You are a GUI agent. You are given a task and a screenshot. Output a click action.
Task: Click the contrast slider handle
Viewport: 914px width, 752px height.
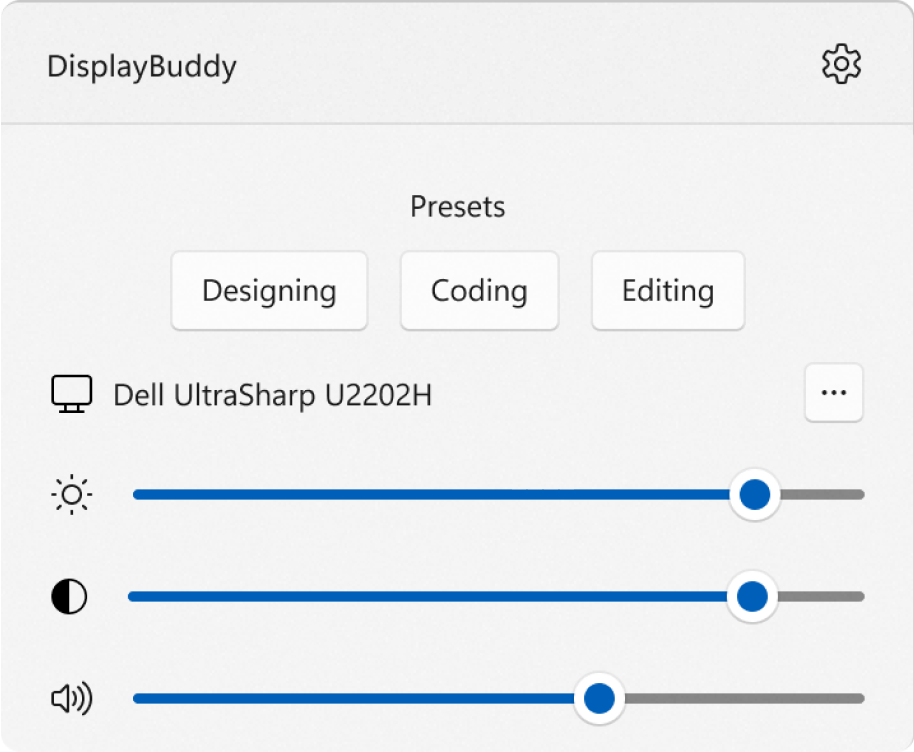click(x=751, y=597)
